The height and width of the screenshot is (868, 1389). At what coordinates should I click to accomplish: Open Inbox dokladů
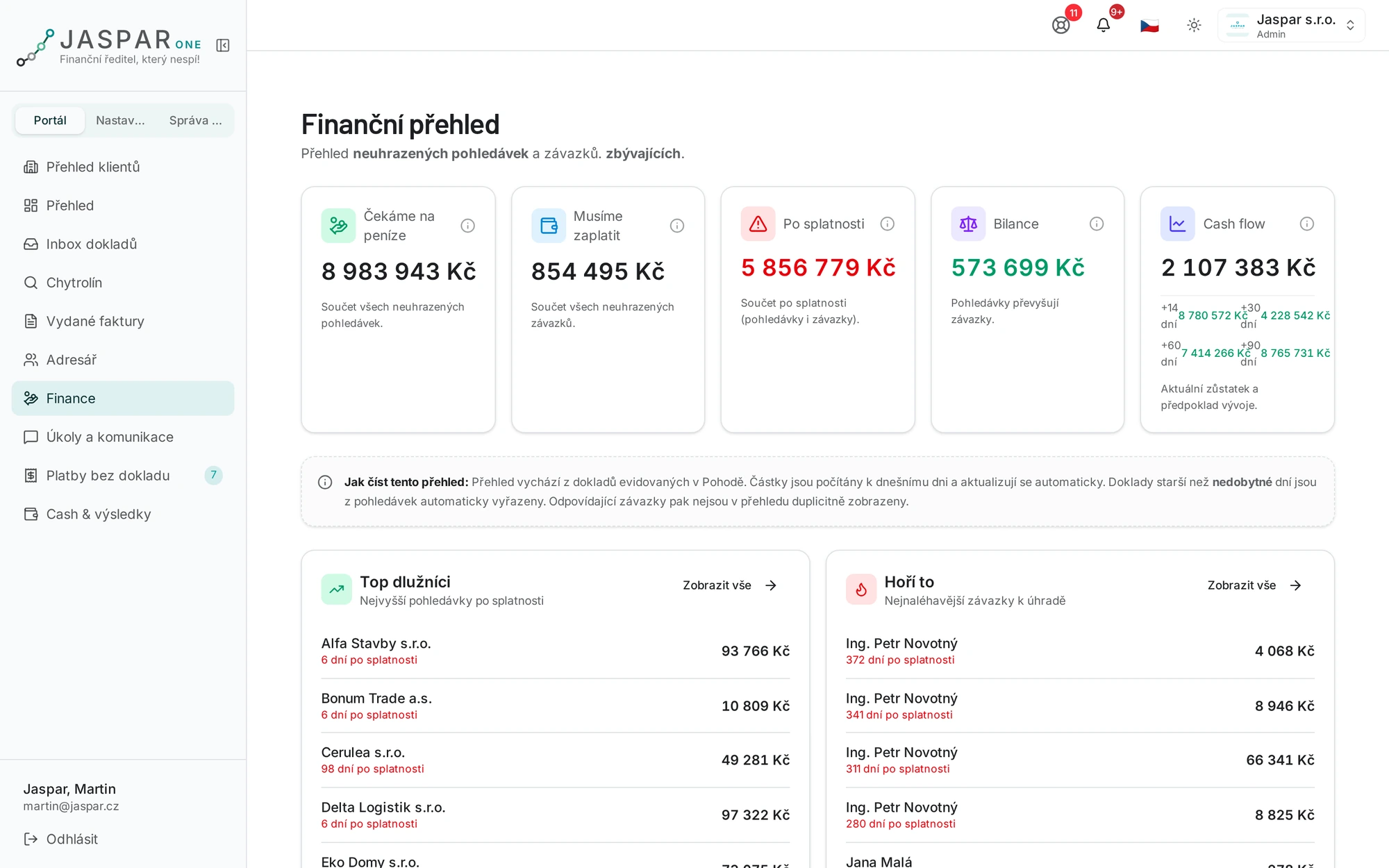pyautogui.click(x=123, y=244)
